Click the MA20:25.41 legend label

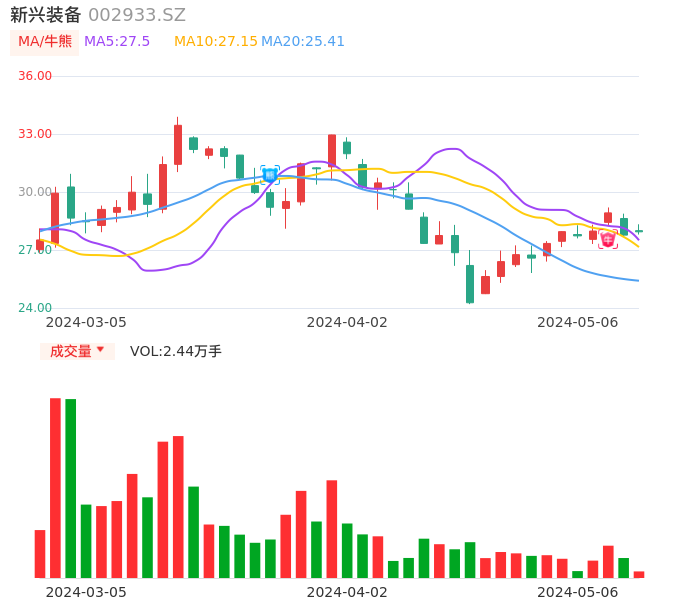[303, 42]
